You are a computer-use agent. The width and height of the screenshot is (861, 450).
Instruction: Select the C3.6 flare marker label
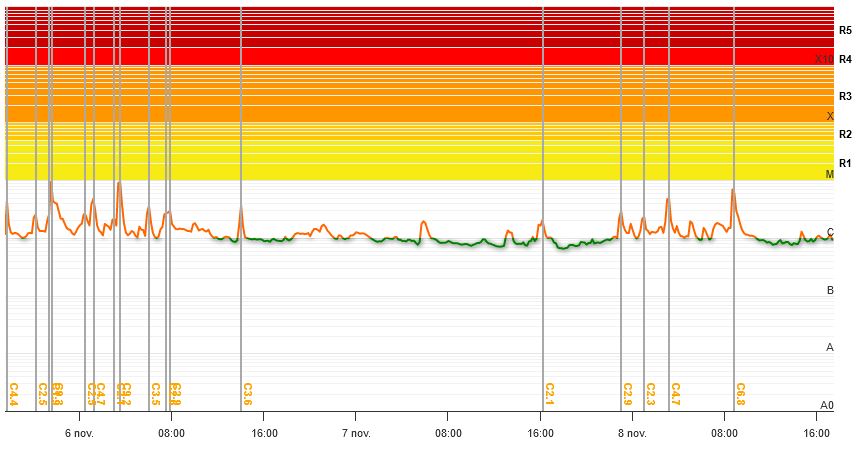(247, 394)
